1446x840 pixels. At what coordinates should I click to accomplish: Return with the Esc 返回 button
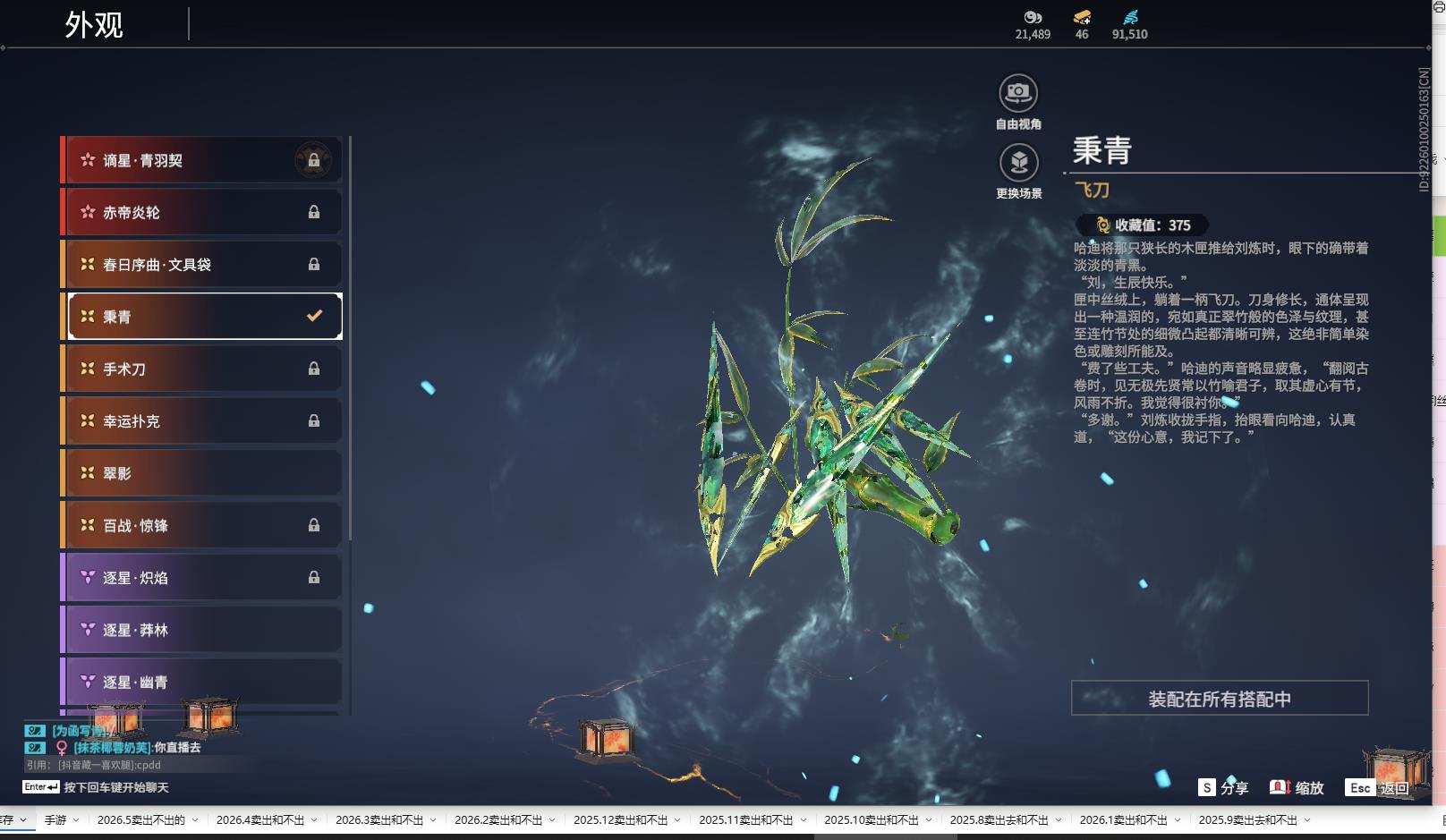pos(1379,787)
